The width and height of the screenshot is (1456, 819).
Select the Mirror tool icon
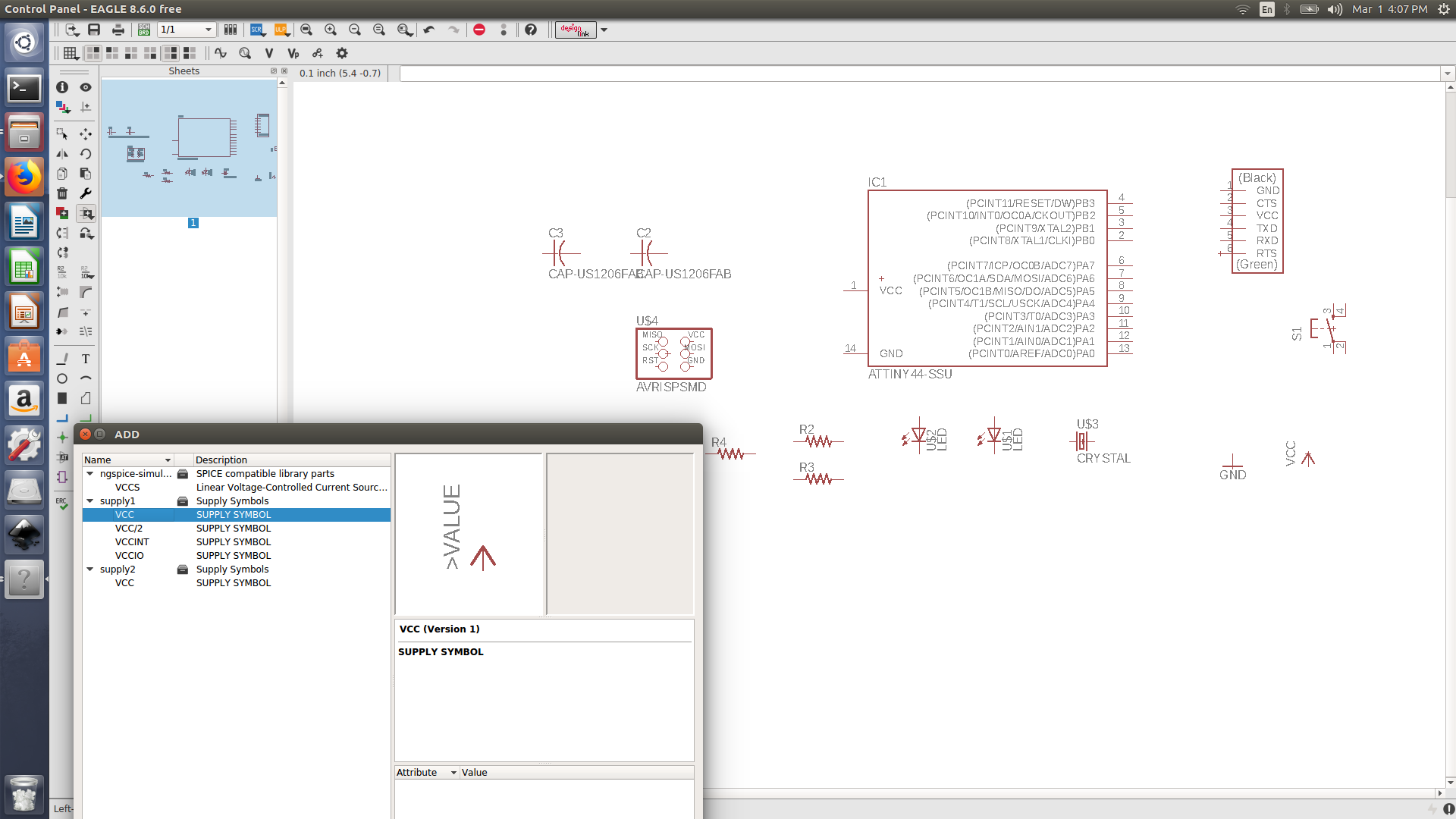(62, 153)
